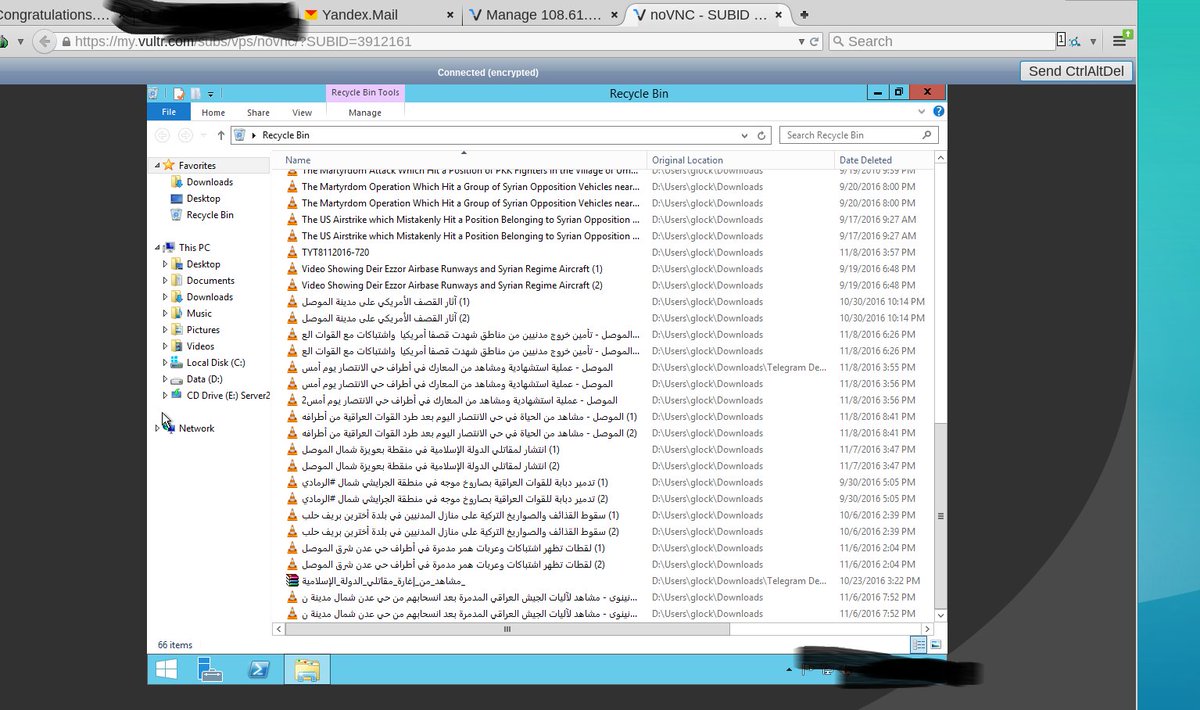Focus the browser Search box
Image resolution: width=1200 pixels, height=710 pixels.
(x=941, y=42)
